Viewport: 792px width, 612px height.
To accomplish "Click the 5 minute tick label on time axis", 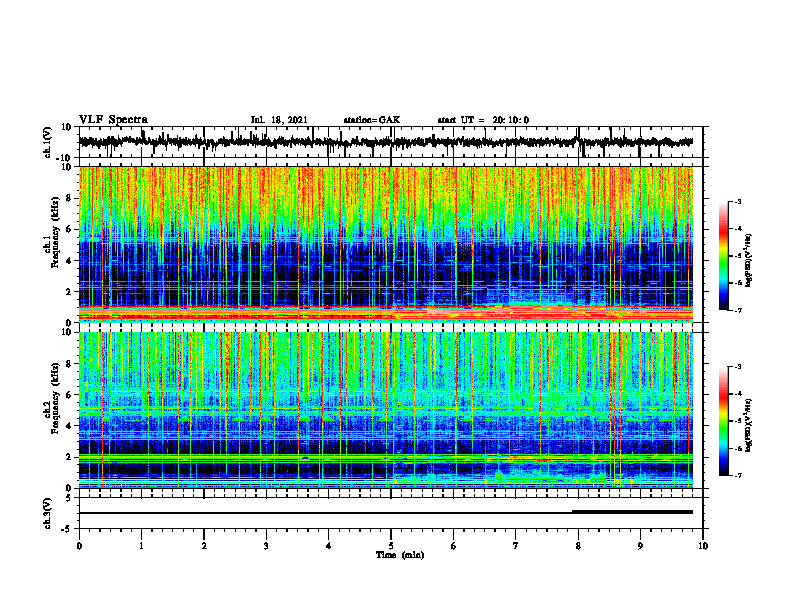I will [x=391, y=546].
